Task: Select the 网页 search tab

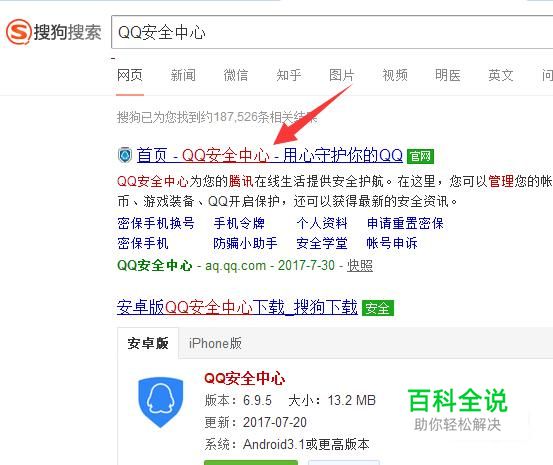Action: [x=130, y=75]
